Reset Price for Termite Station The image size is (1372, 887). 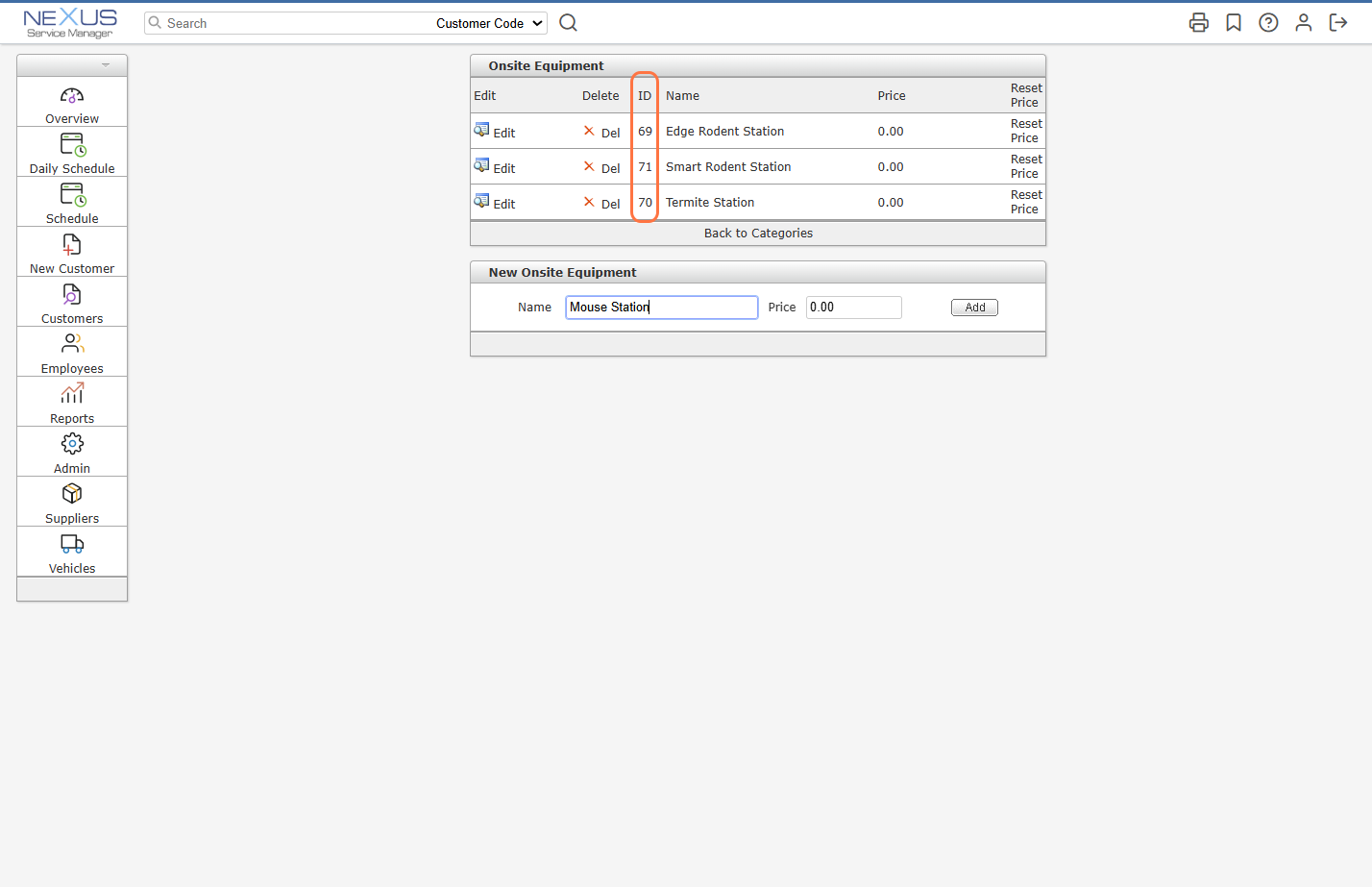point(1026,202)
